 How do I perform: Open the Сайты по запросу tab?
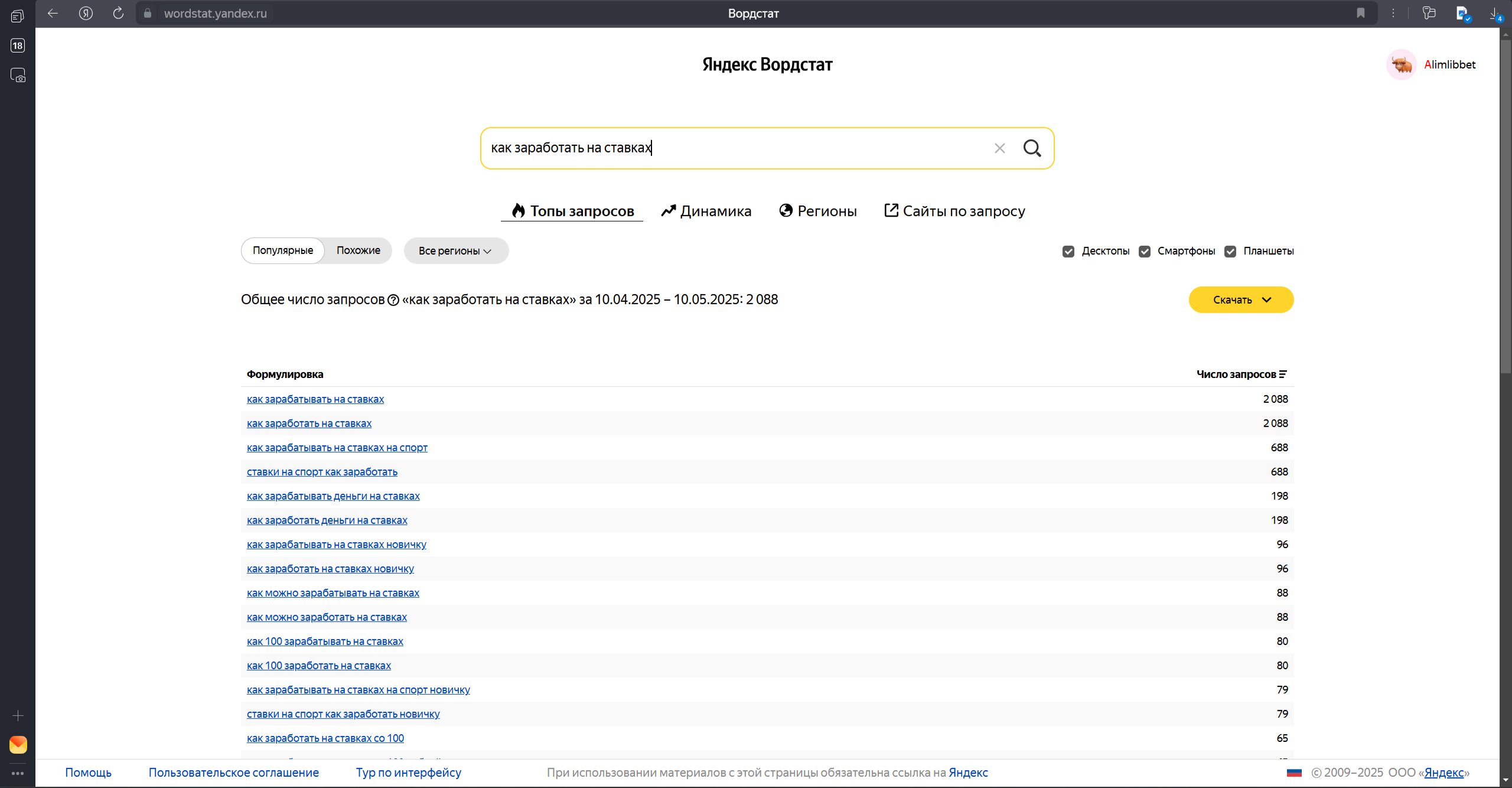click(954, 211)
